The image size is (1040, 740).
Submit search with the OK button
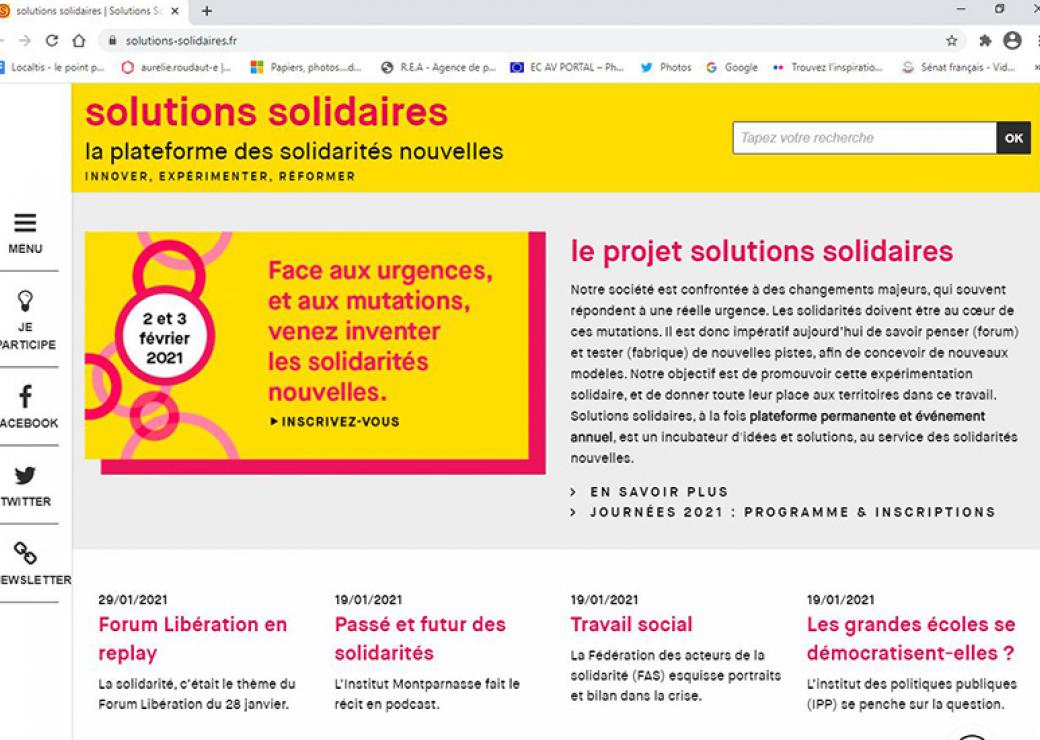(1013, 138)
